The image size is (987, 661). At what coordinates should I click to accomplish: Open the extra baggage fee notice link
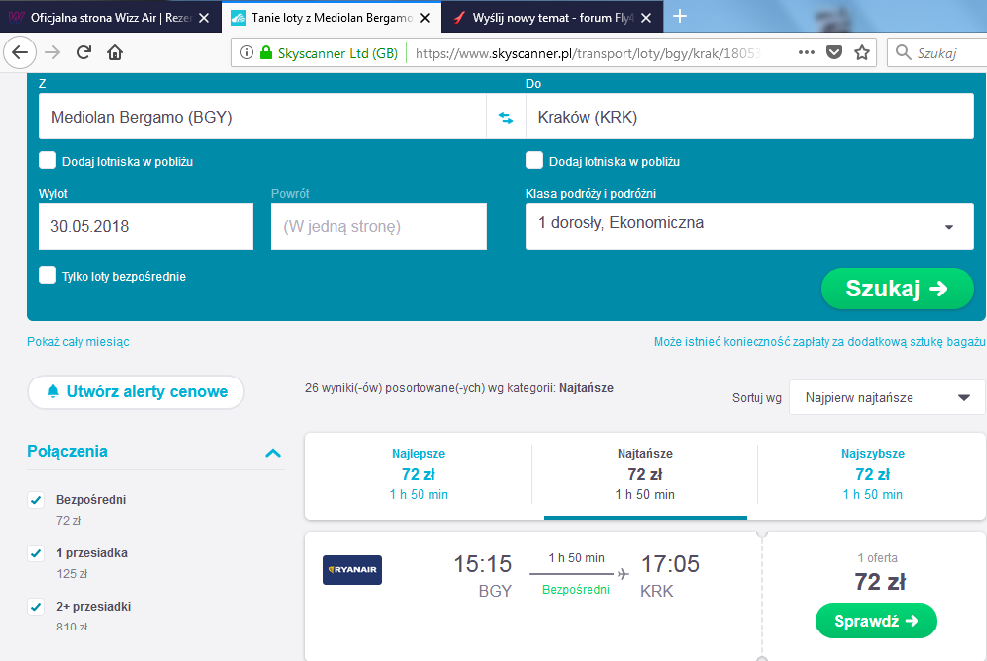(820, 342)
